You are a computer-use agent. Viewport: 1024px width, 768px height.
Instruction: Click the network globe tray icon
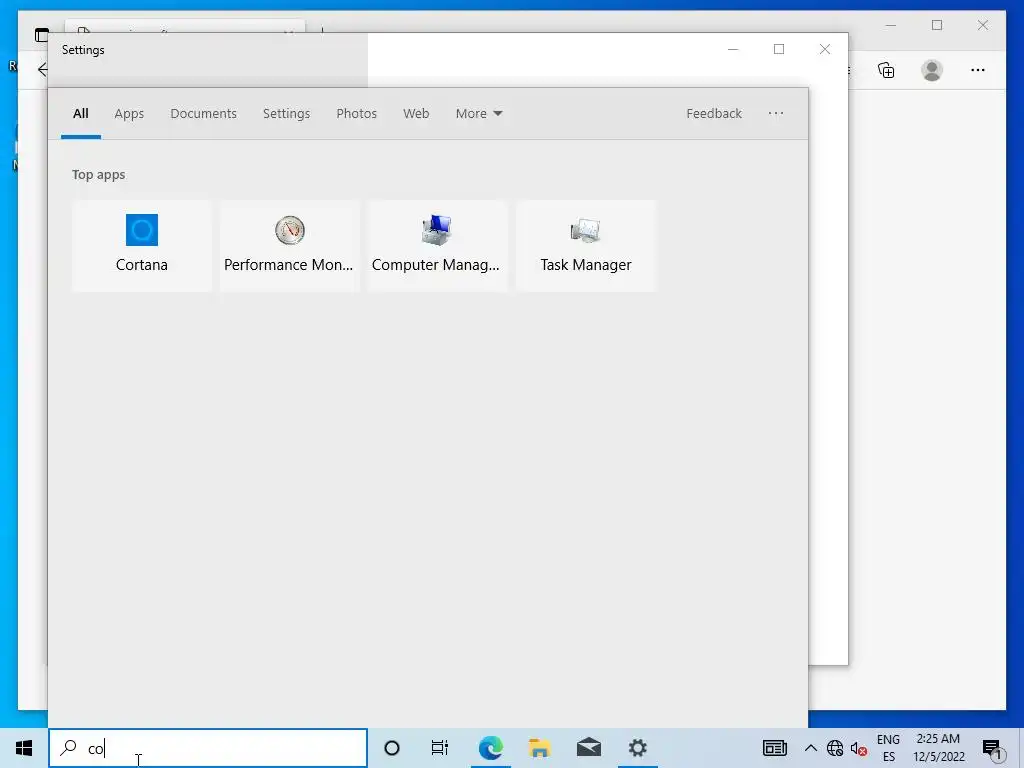point(835,748)
